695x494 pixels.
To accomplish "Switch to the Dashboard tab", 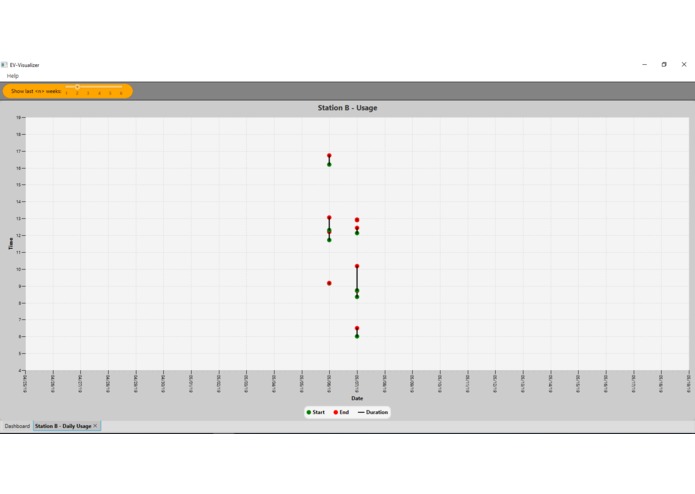I will coord(17,426).
